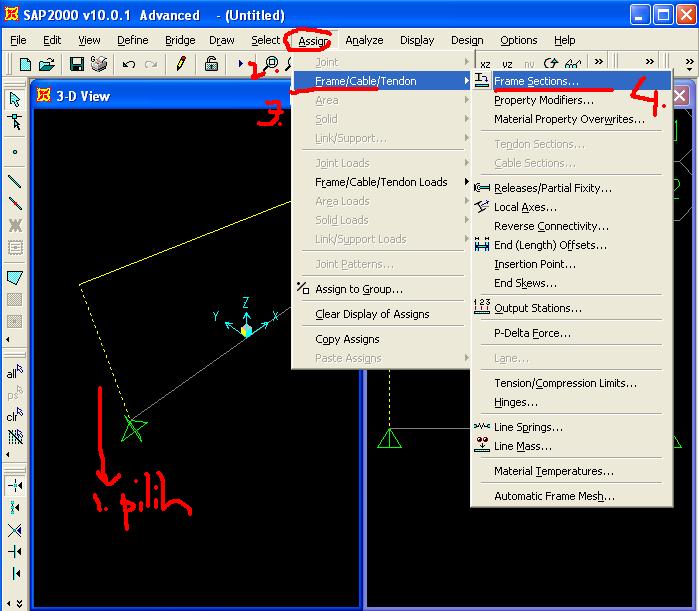
Task: Click the Run Analysis play arrow icon
Action: 240,64
